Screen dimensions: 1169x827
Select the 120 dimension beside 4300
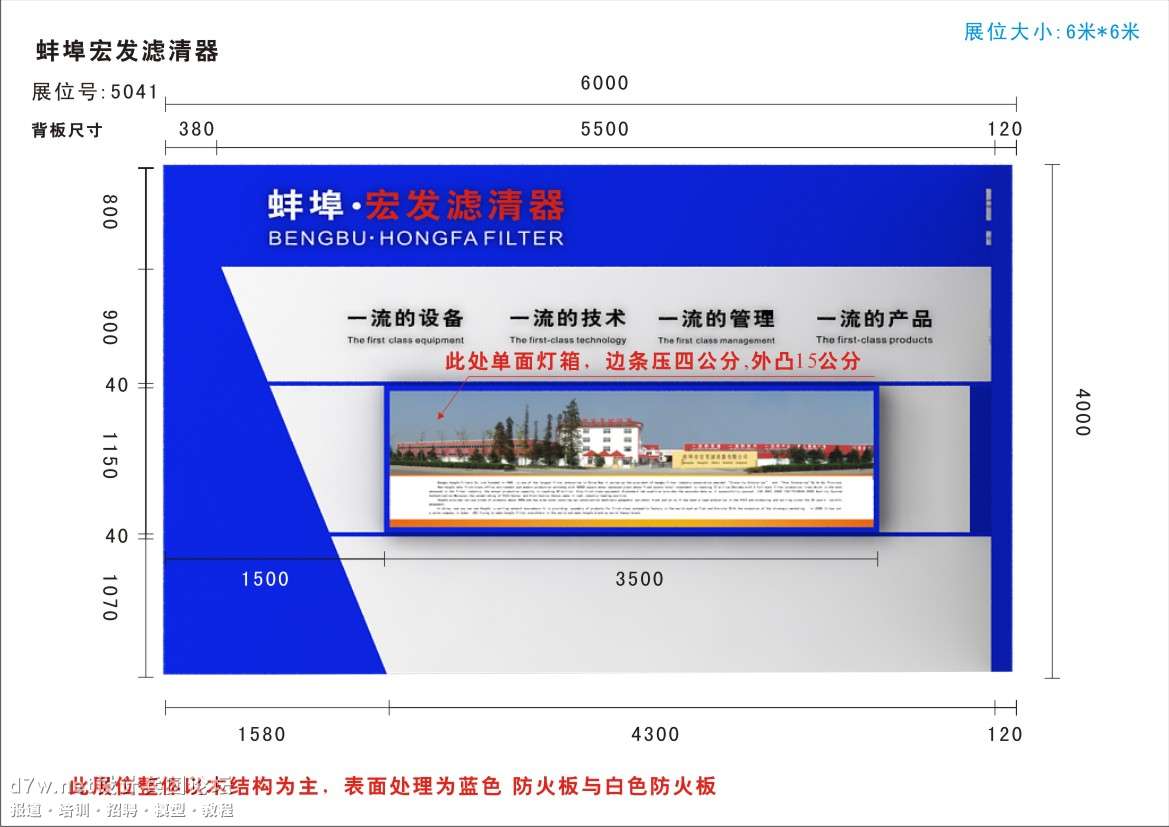(x=1005, y=735)
